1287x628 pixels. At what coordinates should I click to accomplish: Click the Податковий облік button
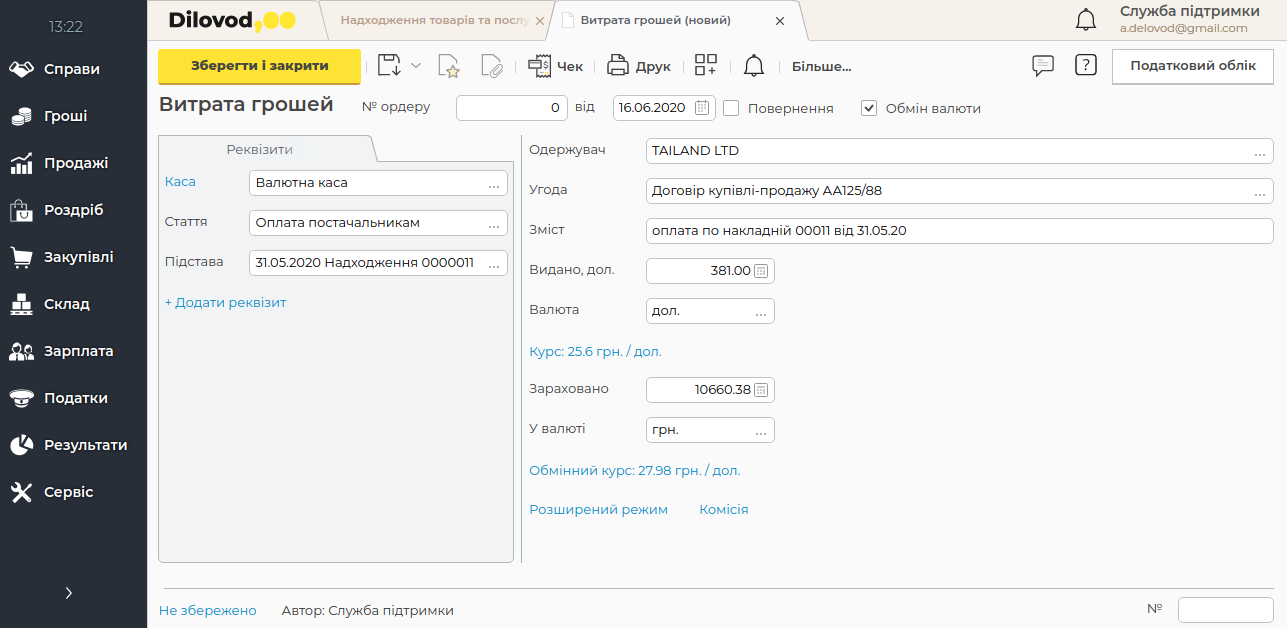tap(1192, 66)
